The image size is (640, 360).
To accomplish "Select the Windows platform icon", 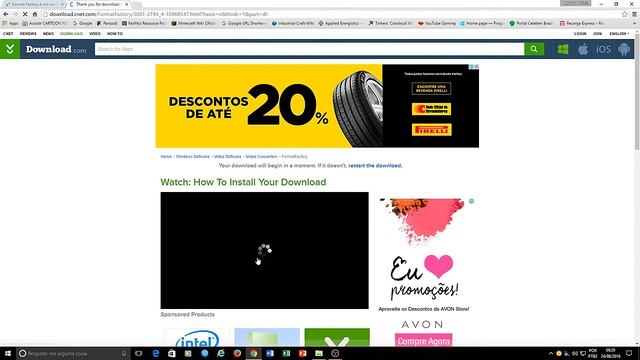I will (x=563, y=49).
